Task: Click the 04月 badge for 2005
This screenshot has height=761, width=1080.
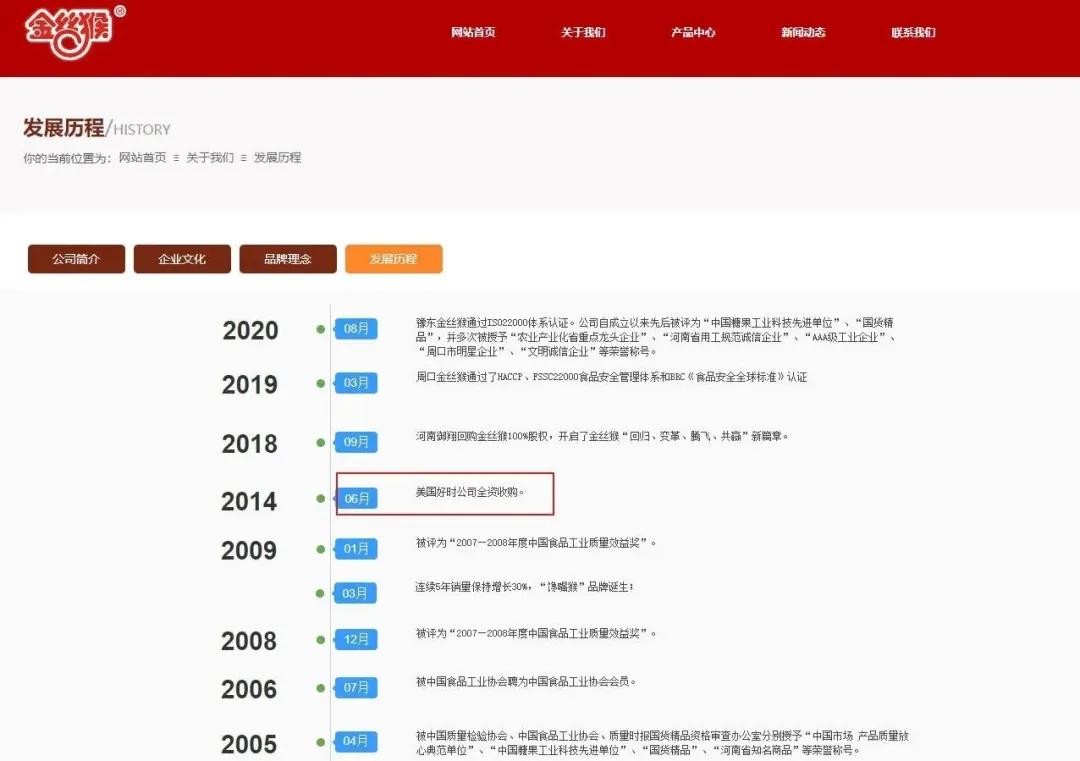Action: pos(355,741)
